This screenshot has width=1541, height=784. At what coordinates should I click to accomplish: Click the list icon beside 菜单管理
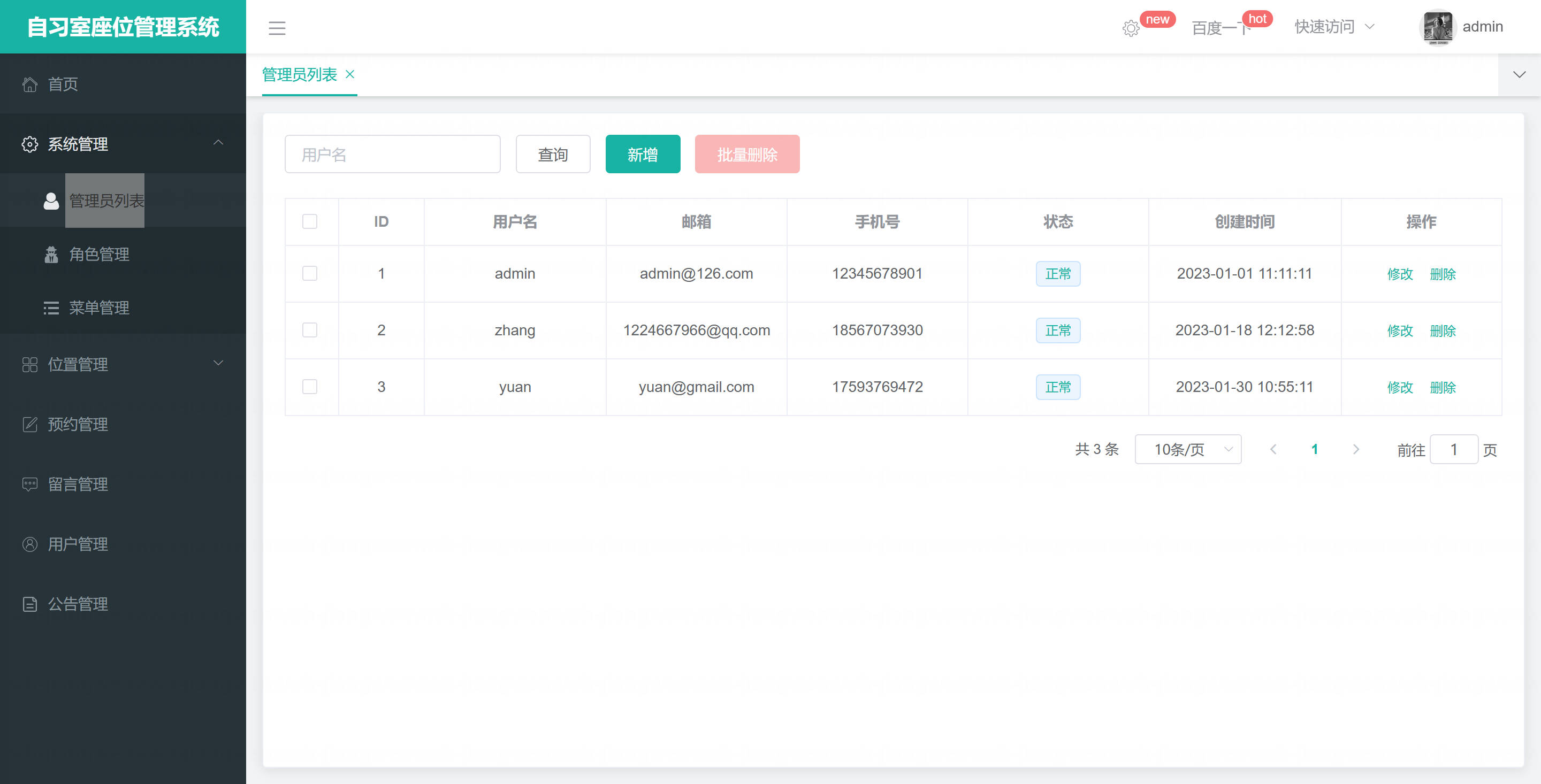click(x=51, y=308)
